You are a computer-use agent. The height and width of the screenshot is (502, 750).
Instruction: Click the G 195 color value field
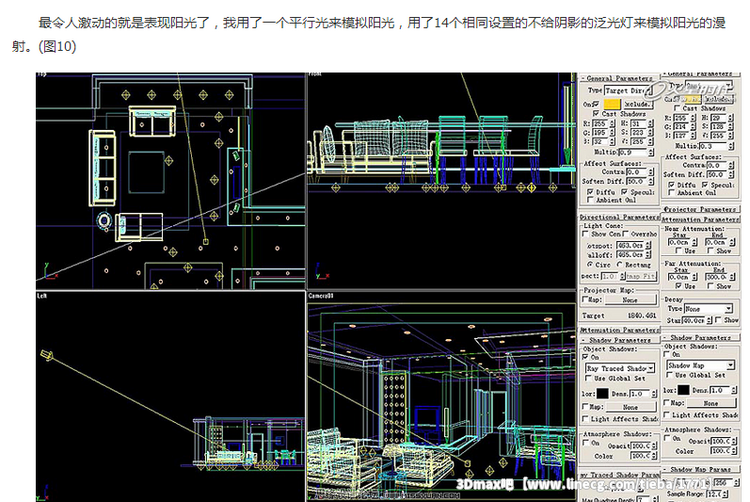coord(600,132)
